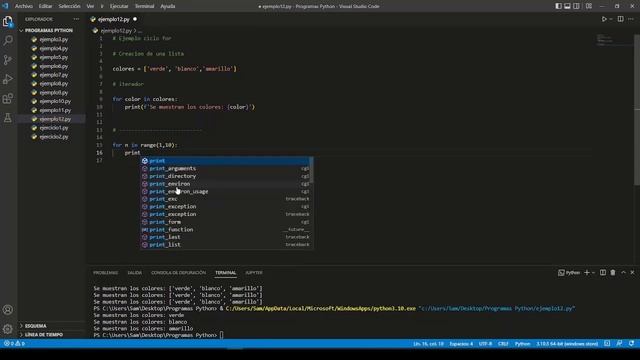Image resolution: width=640 pixels, height=360 pixels.
Task: Switch to the Salida panel tab
Action: (134, 273)
